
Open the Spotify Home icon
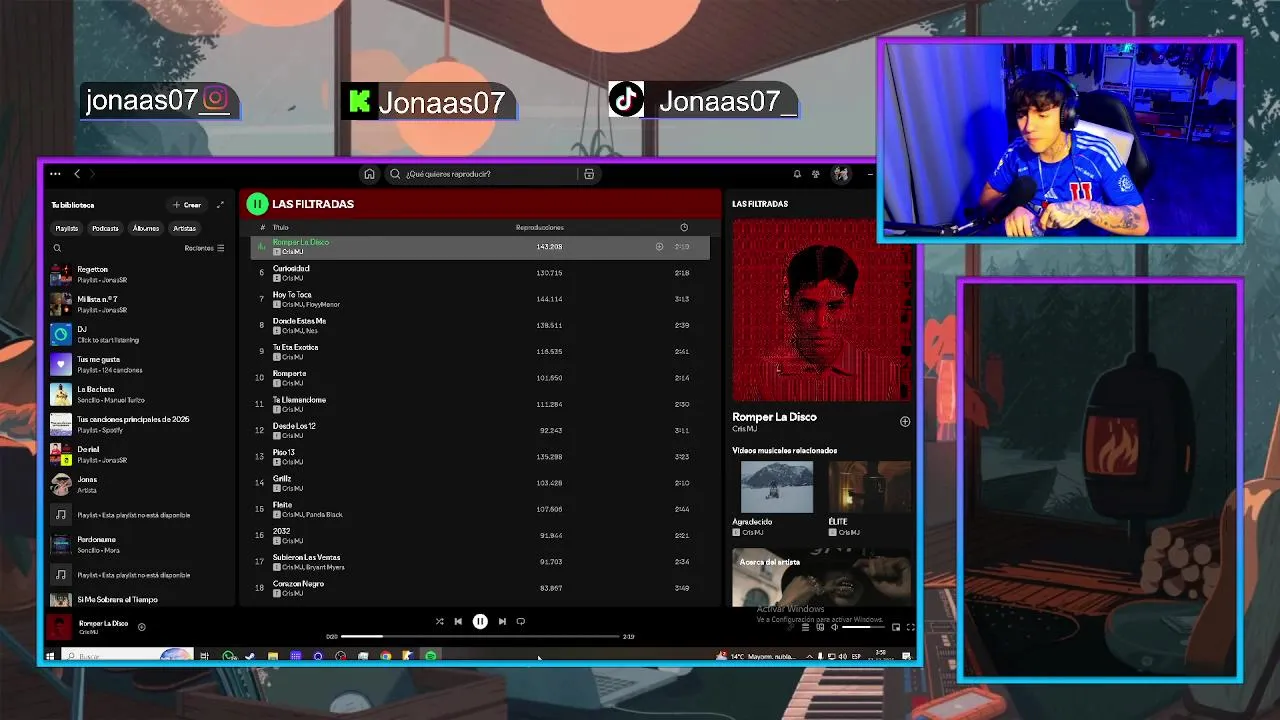point(369,174)
